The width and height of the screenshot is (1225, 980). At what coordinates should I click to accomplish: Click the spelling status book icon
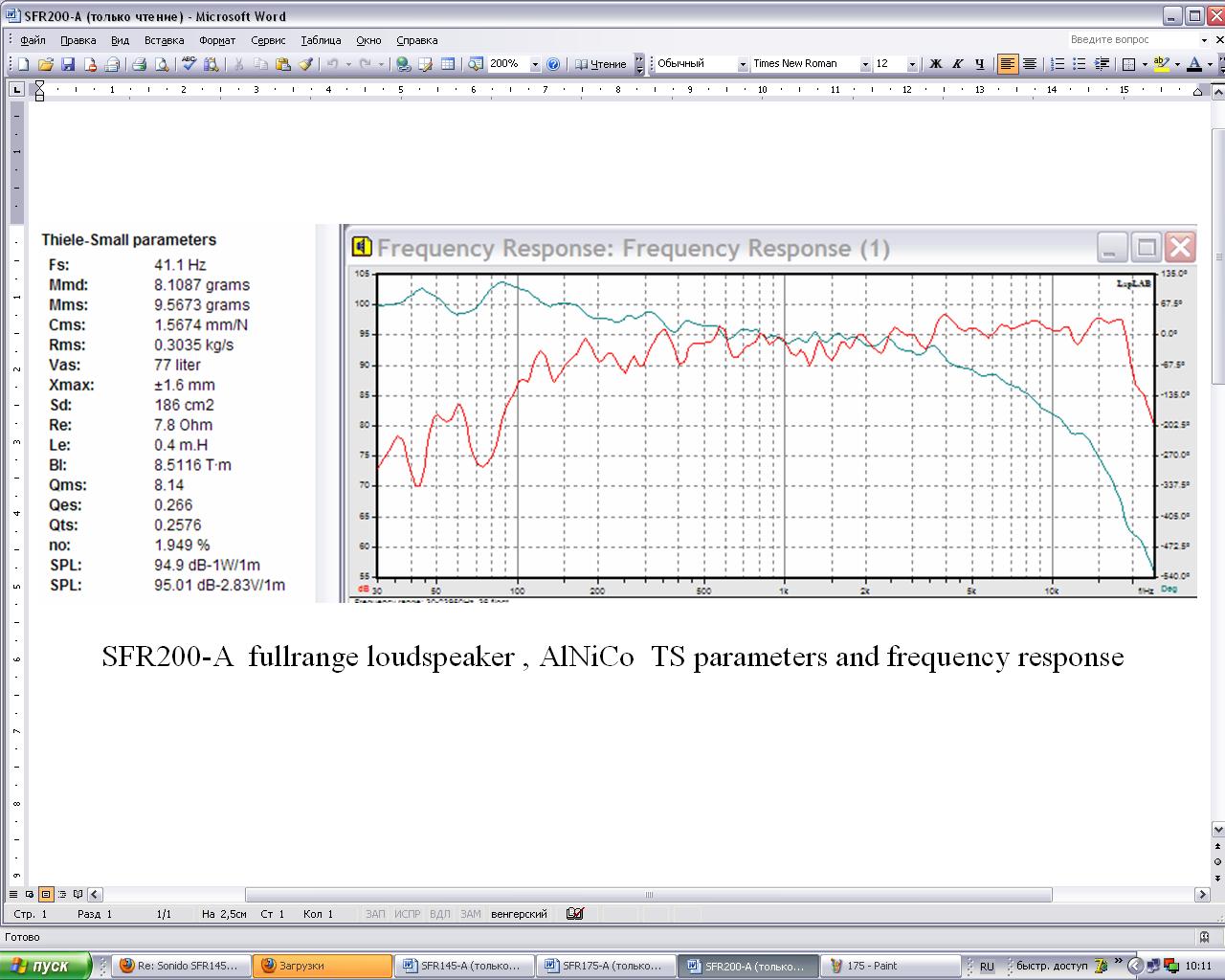pyautogui.click(x=574, y=914)
